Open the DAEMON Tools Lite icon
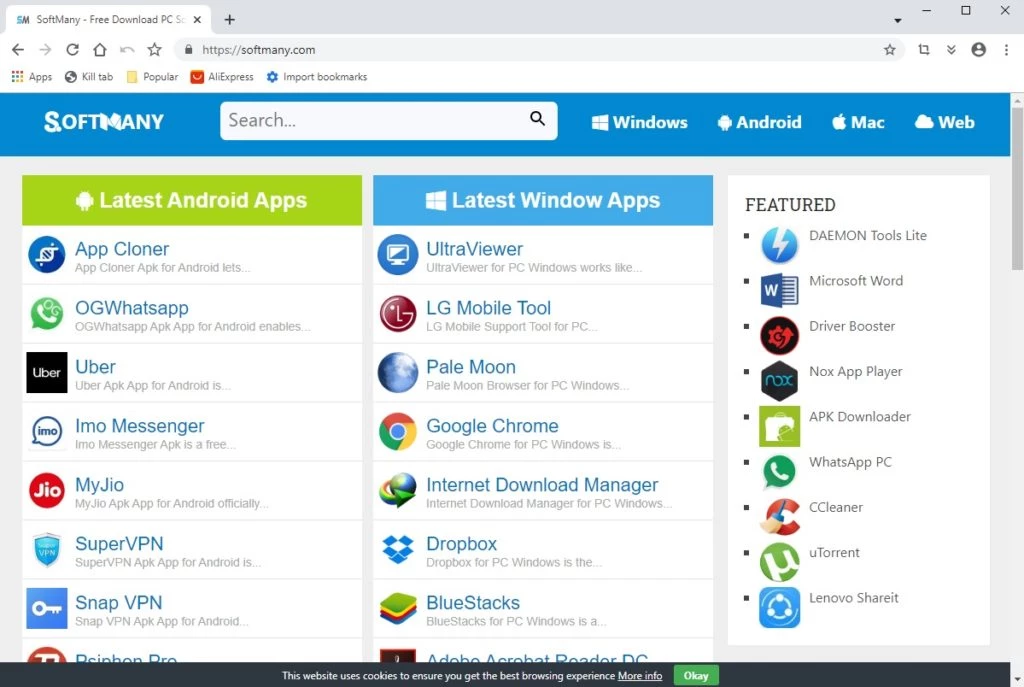The width and height of the screenshot is (1024, 687). click(779, 245)
